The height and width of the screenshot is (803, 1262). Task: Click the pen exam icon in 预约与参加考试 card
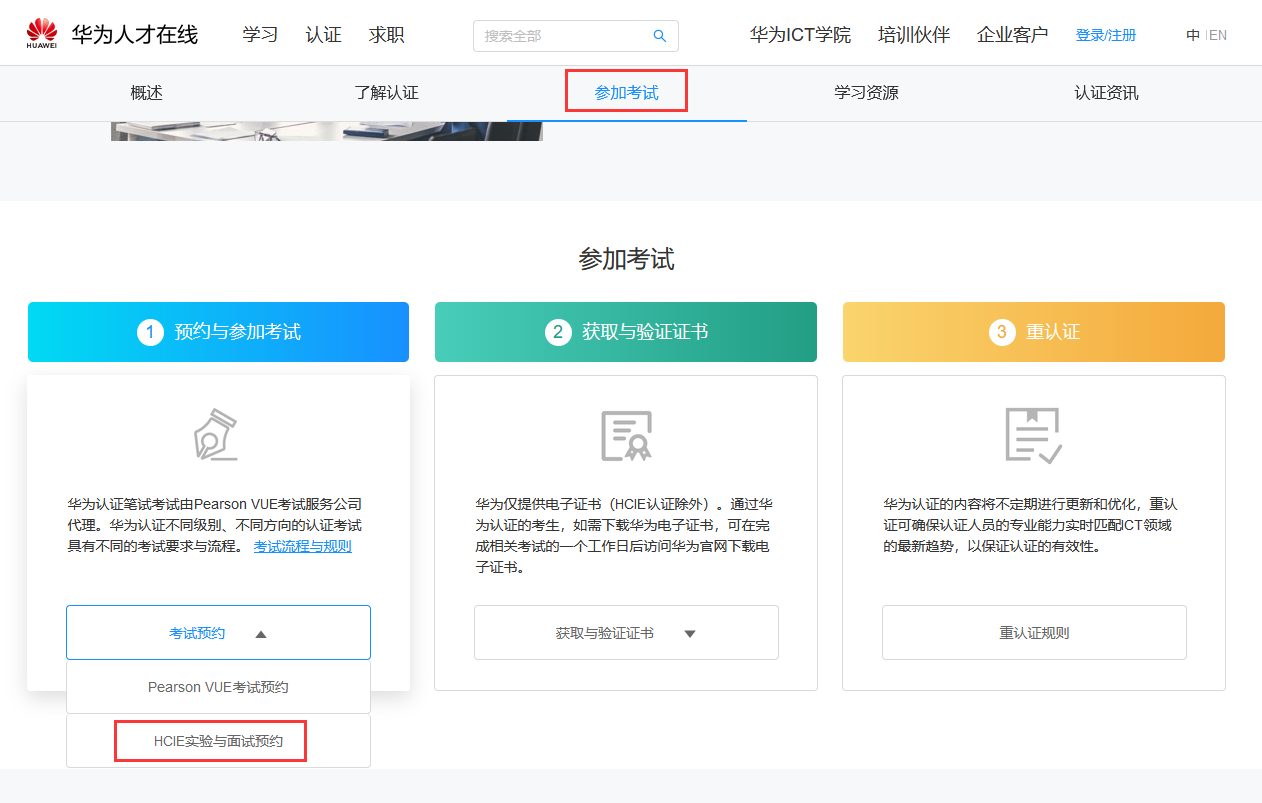(x=218, y=434)
